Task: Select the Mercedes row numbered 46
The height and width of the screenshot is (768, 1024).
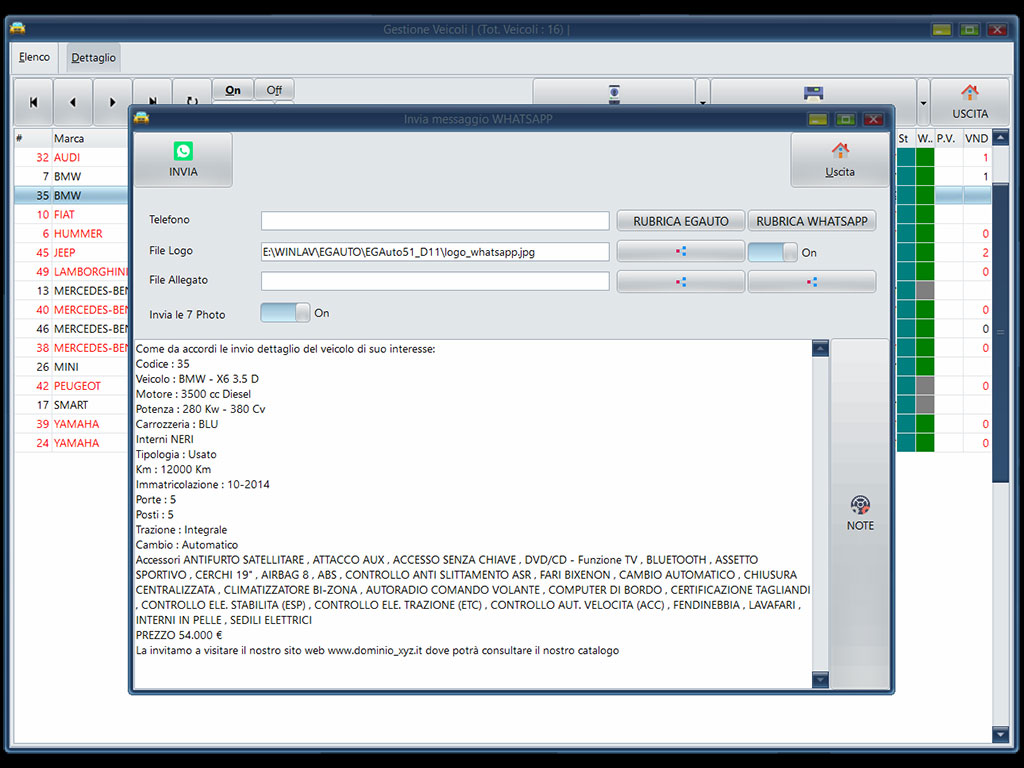Action: [x=71, y=328]
